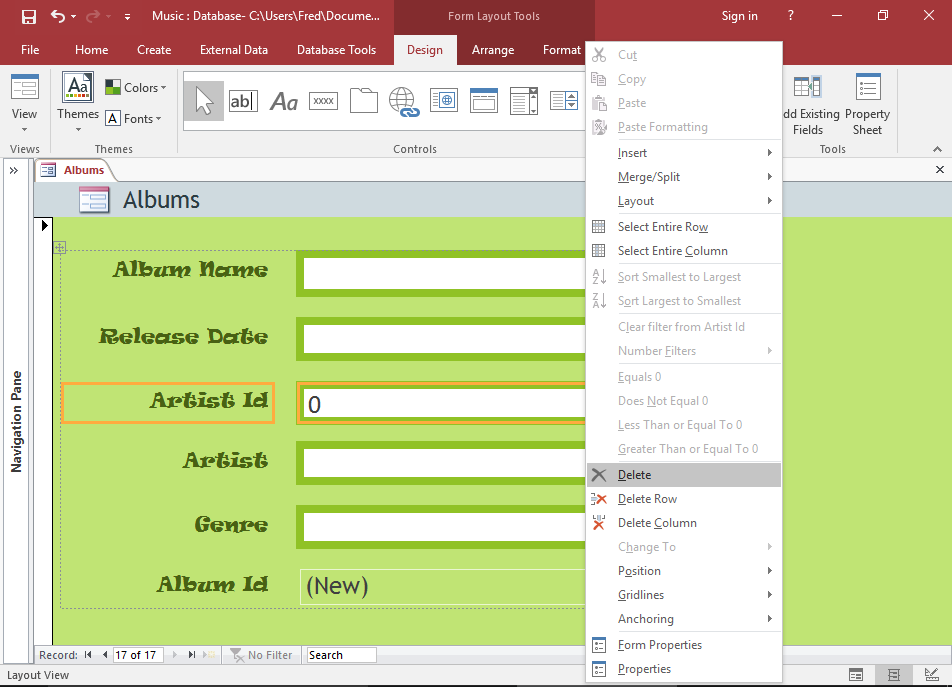This screenshot has height=687, width=952.
Task: Click Sign in
Action: pos(740,16)
